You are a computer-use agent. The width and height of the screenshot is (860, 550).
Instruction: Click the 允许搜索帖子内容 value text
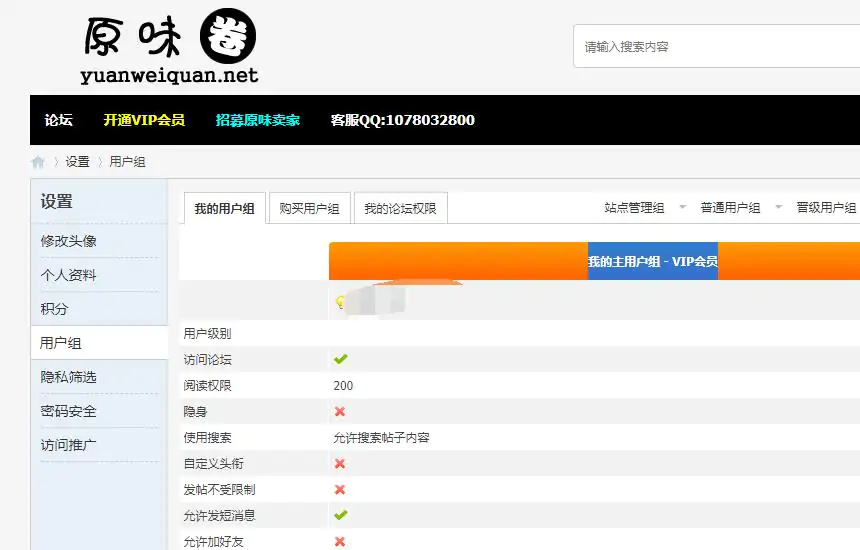click(x=381, y=438)
